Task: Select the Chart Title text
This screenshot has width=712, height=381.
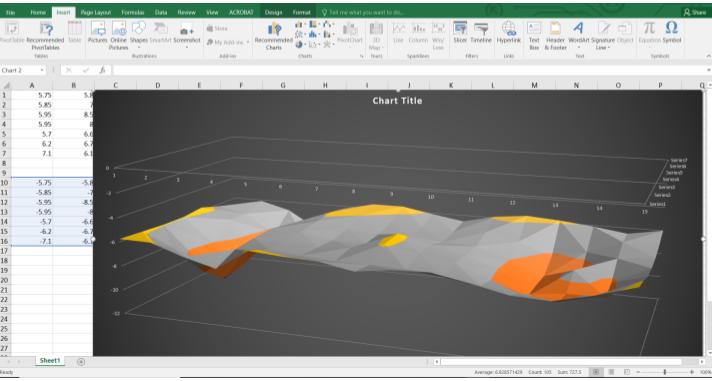Action: (x=397, y=101)
